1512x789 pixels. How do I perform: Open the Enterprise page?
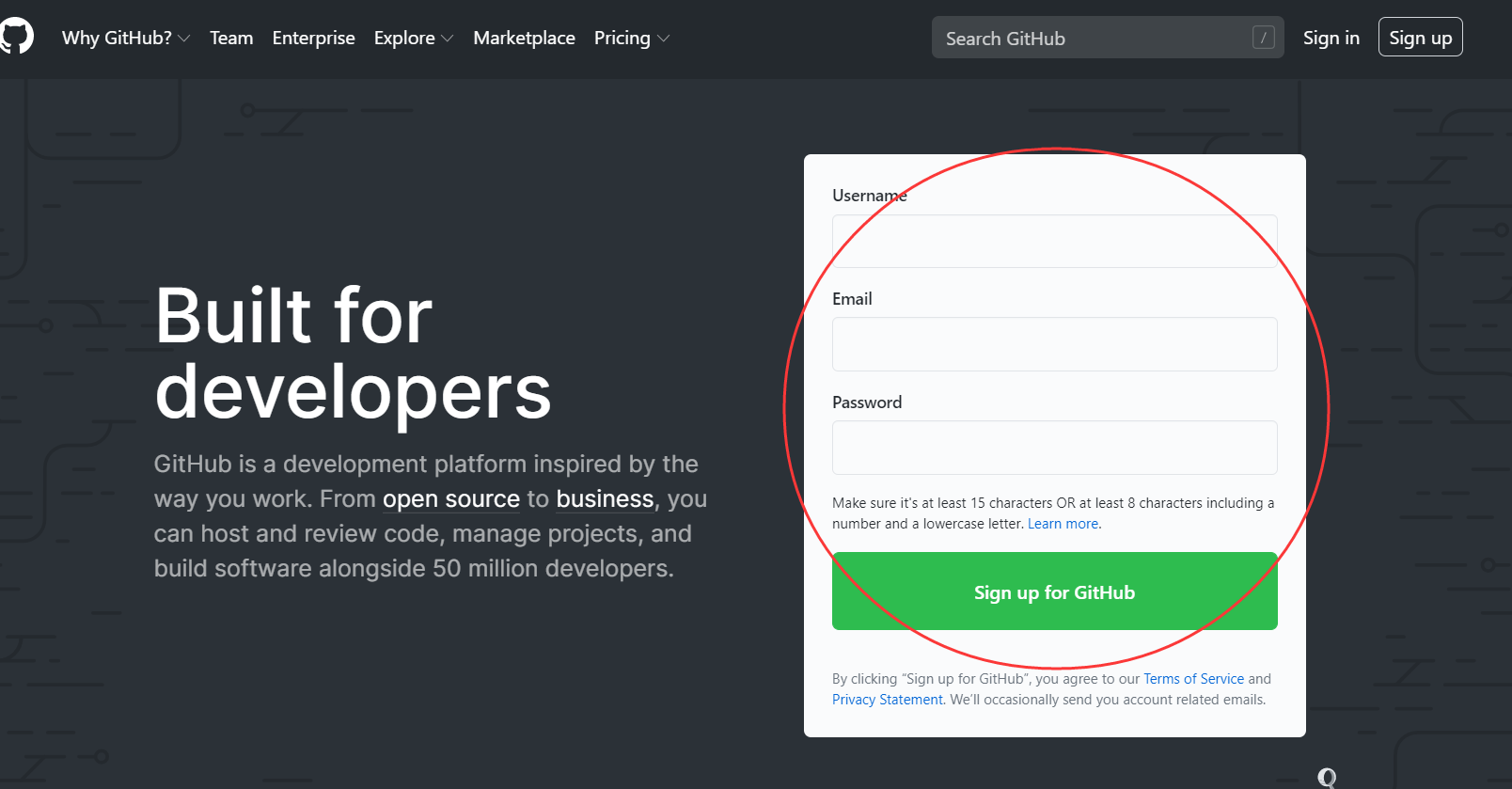tap(314, 38)
